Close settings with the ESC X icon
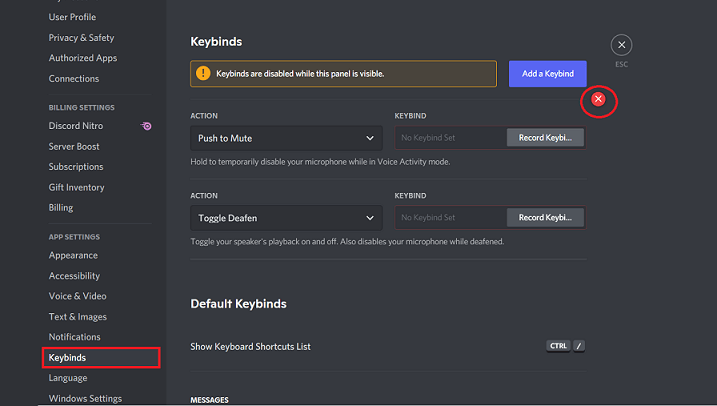The image size is (717, 406). click(621, 45)
